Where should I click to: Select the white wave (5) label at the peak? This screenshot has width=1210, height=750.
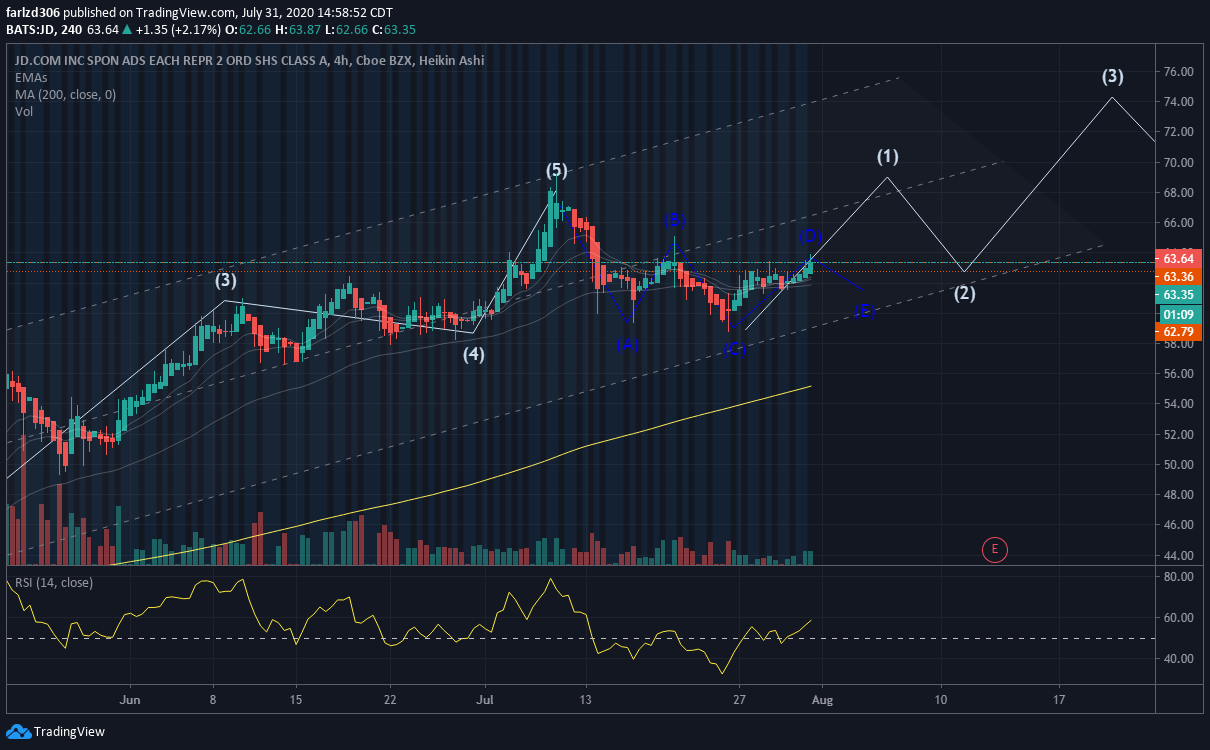557,170
